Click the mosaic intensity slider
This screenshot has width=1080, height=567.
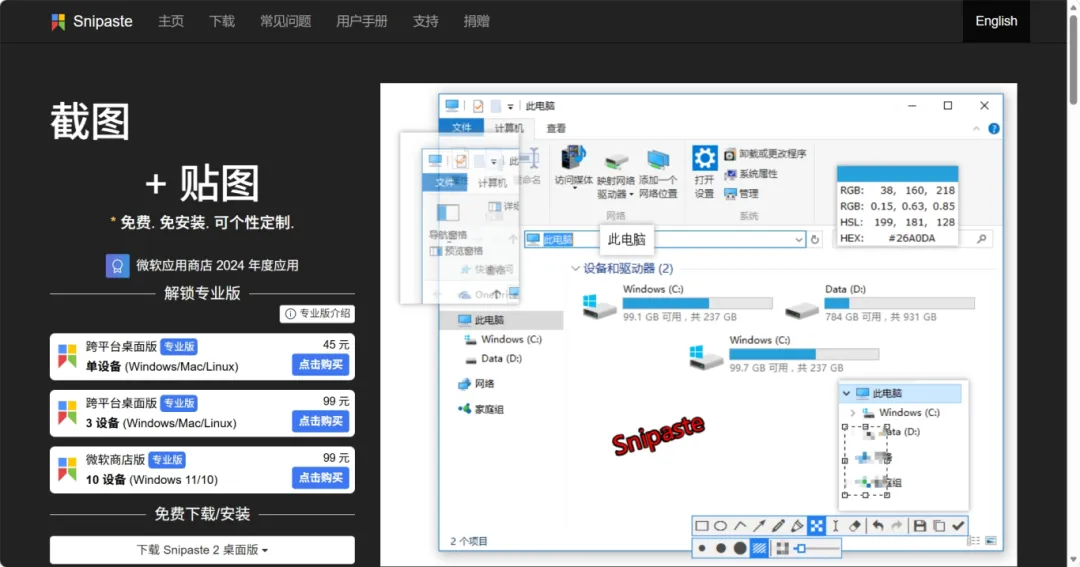point(817,548)
